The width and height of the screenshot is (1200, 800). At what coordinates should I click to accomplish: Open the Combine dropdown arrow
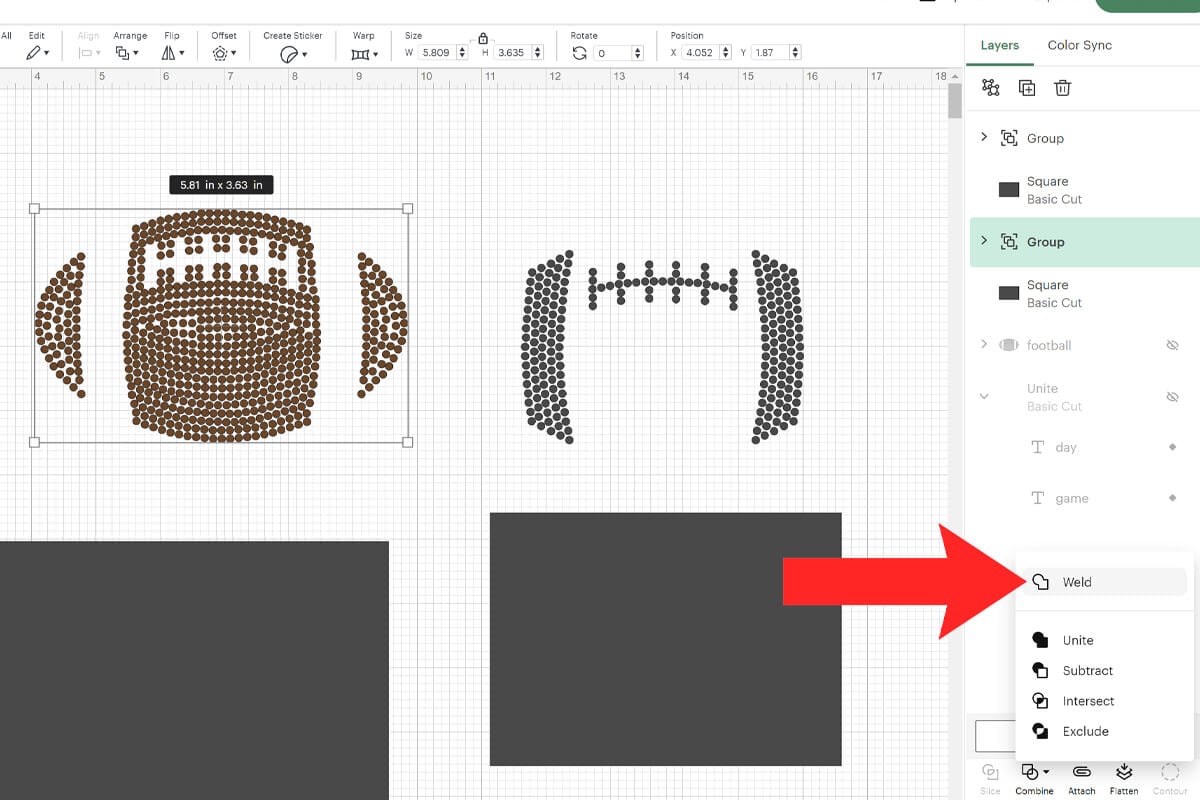coord(1046,772)
